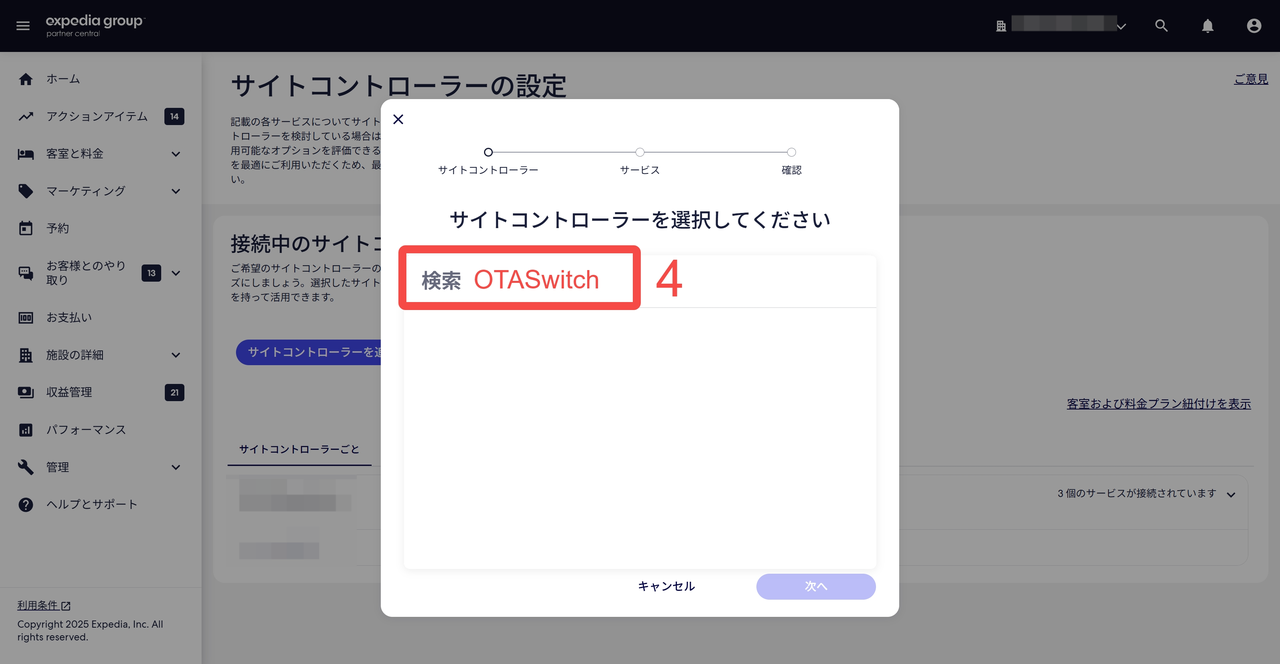Click the building icon for 施設の詳細
This screenshot has height=664, width=1280.
click(26, 355)
